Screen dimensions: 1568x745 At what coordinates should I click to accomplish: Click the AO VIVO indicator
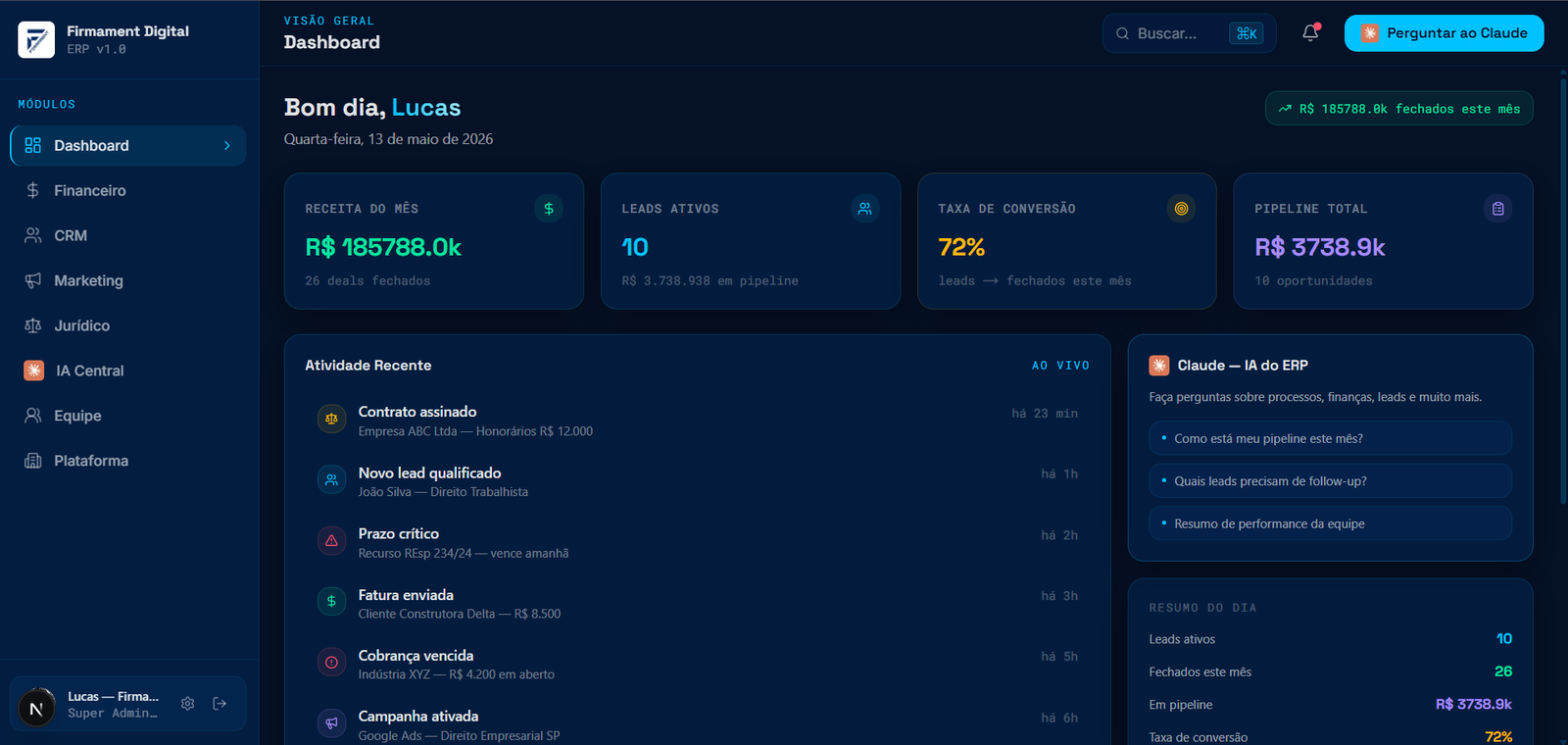pos(1060,366)
